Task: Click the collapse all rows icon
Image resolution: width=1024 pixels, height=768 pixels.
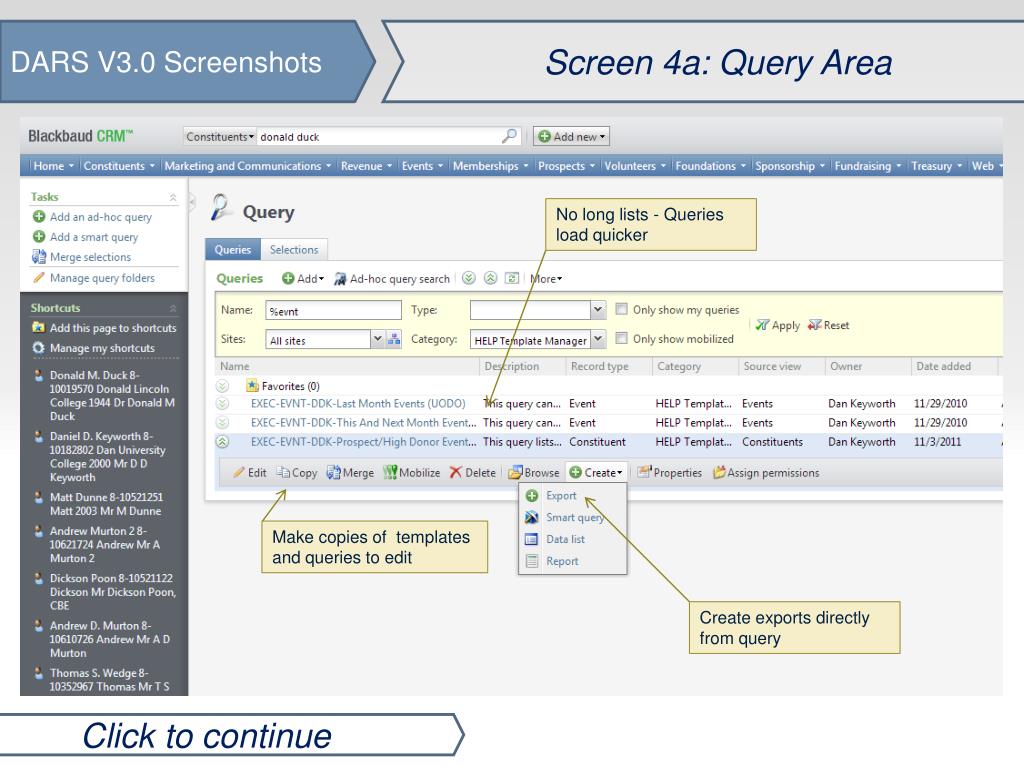Action: pos(490,278)
